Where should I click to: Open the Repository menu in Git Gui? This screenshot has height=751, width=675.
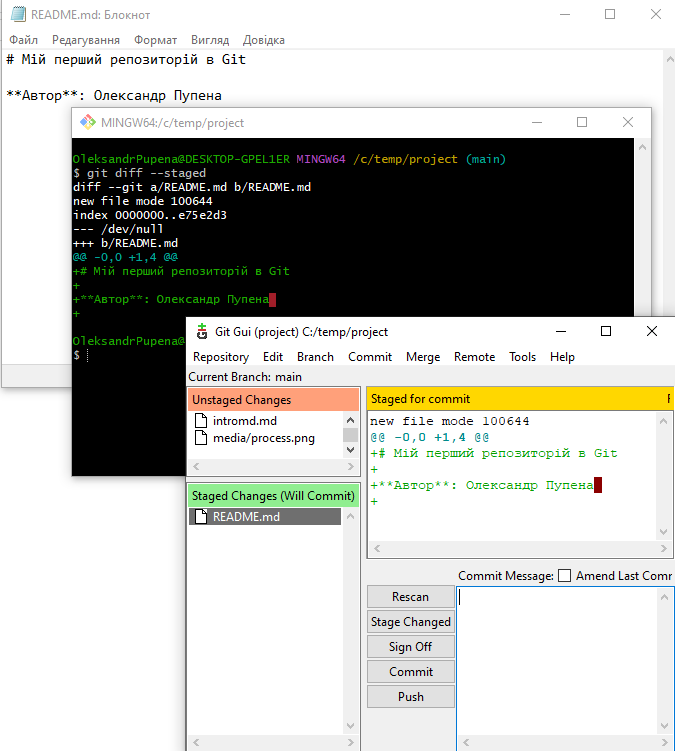[x=221, y=357]
